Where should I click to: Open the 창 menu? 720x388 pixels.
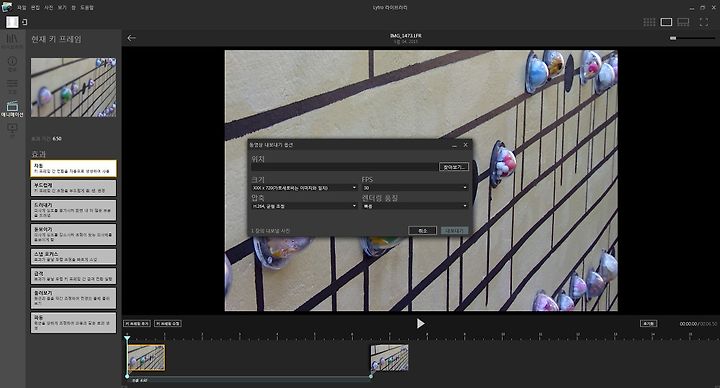click(73, 8)
